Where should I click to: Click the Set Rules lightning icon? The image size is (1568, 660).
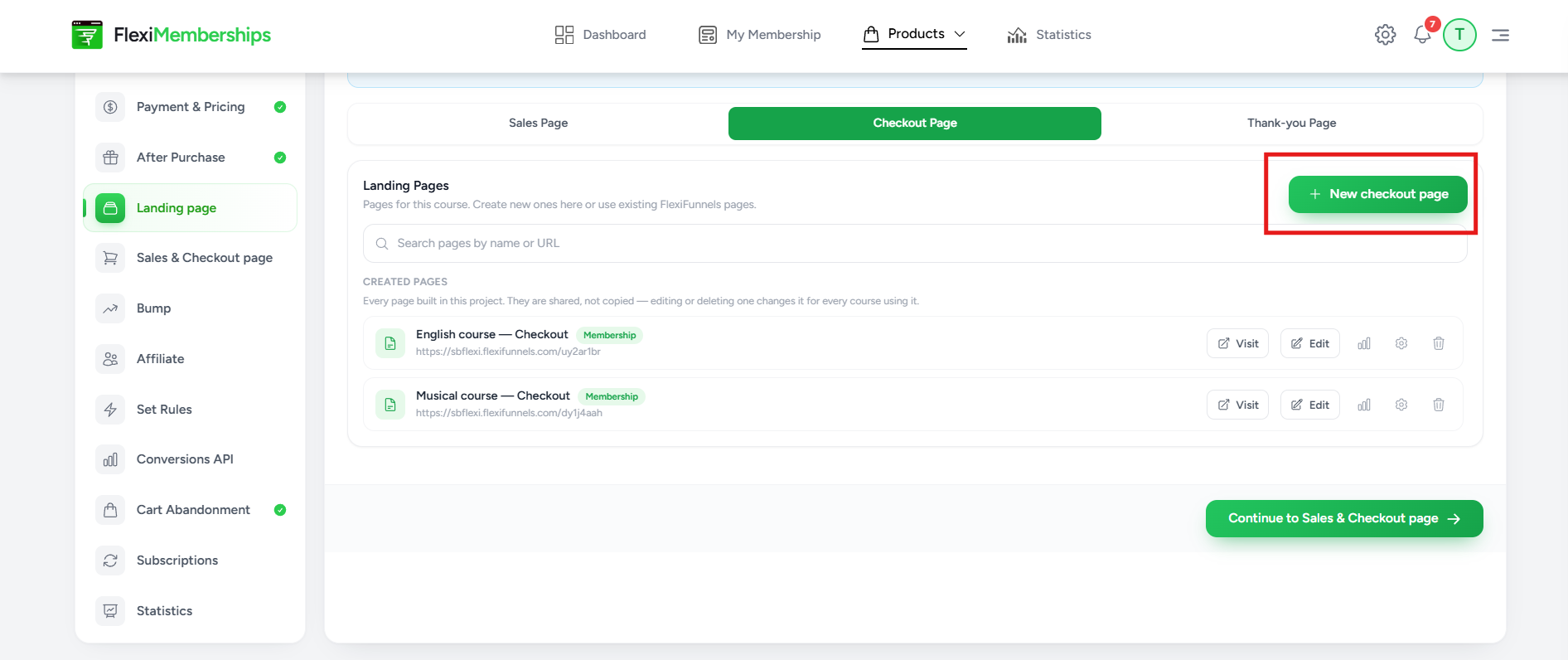click(x=110, y=410)
